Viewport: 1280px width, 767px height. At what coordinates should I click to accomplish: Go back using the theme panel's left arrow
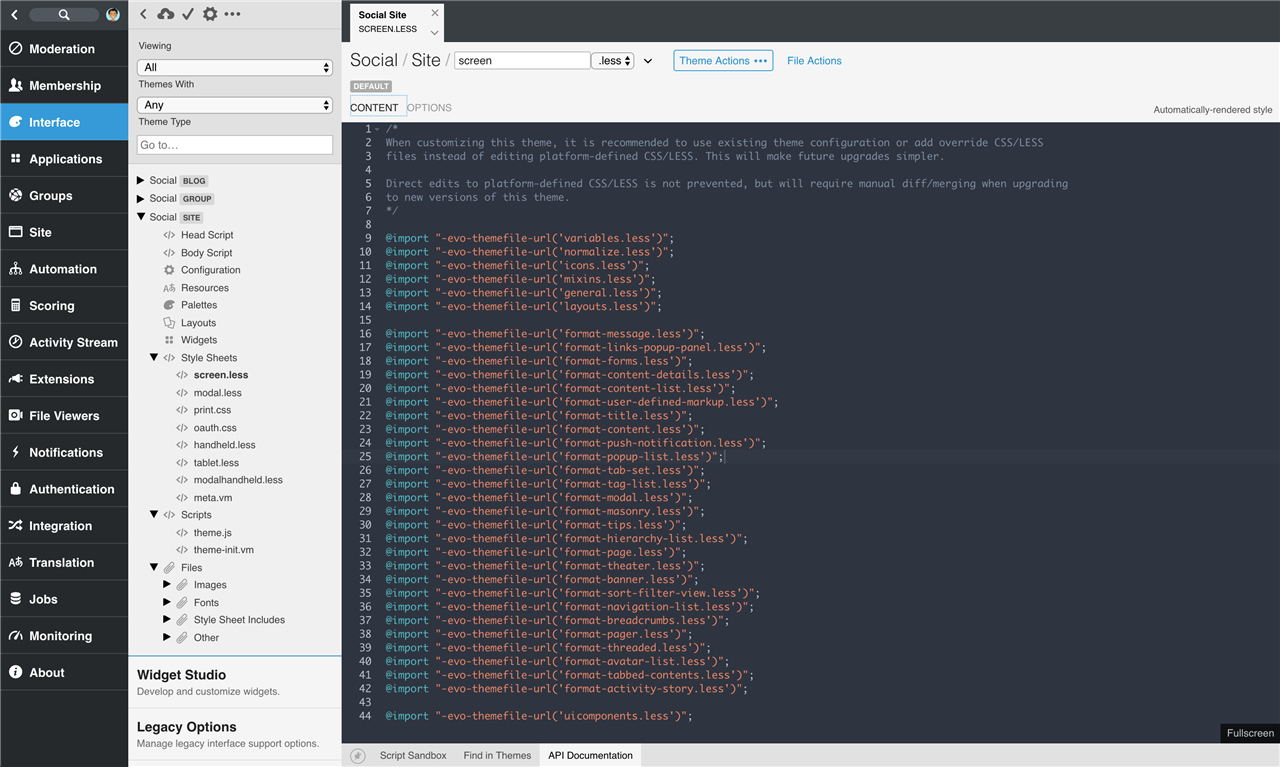[x=143, y=14]
